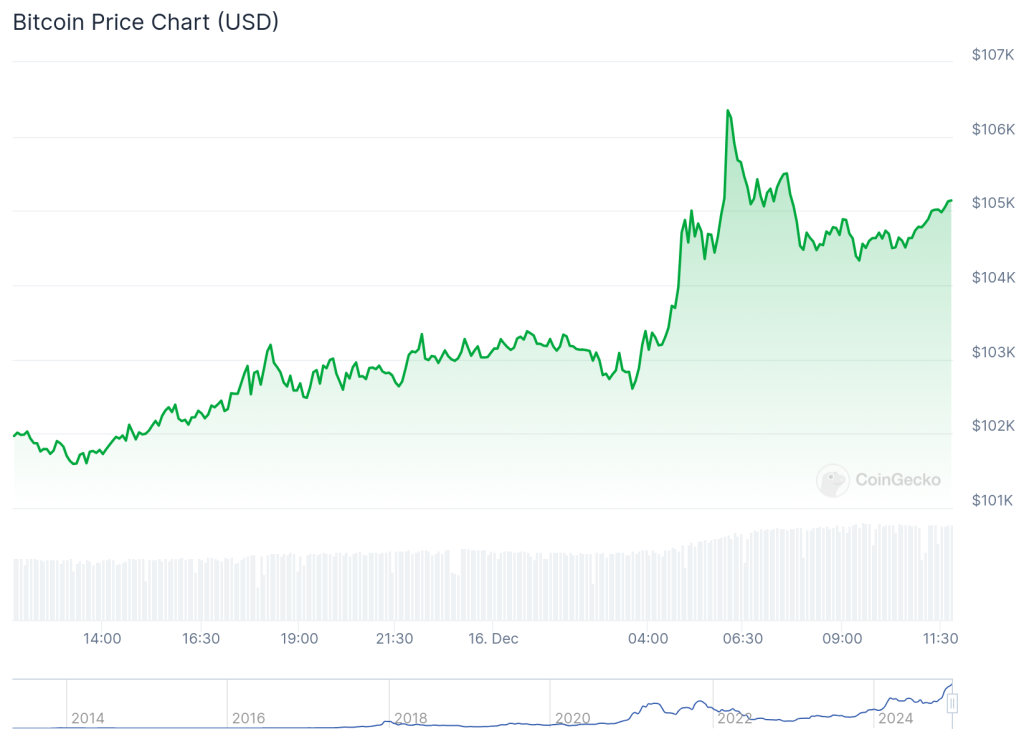Click the last price point at chart's end
The width and height of the screenshot is (1024, 747).
click(950, 201)
